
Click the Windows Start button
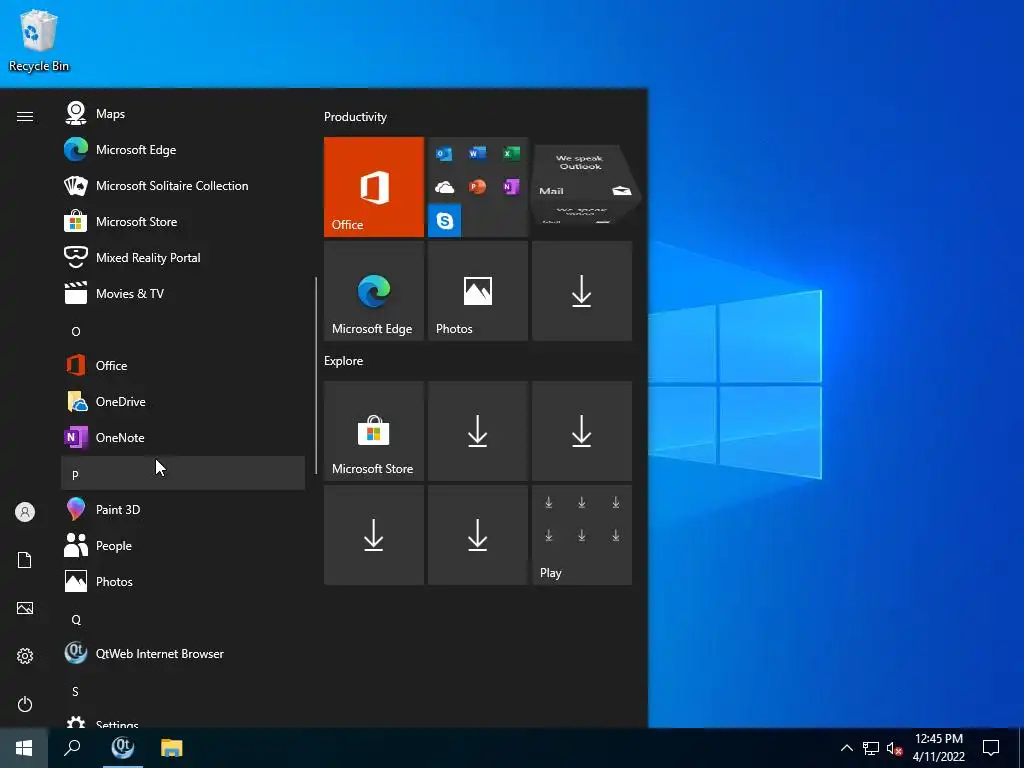tap(24, 748)
